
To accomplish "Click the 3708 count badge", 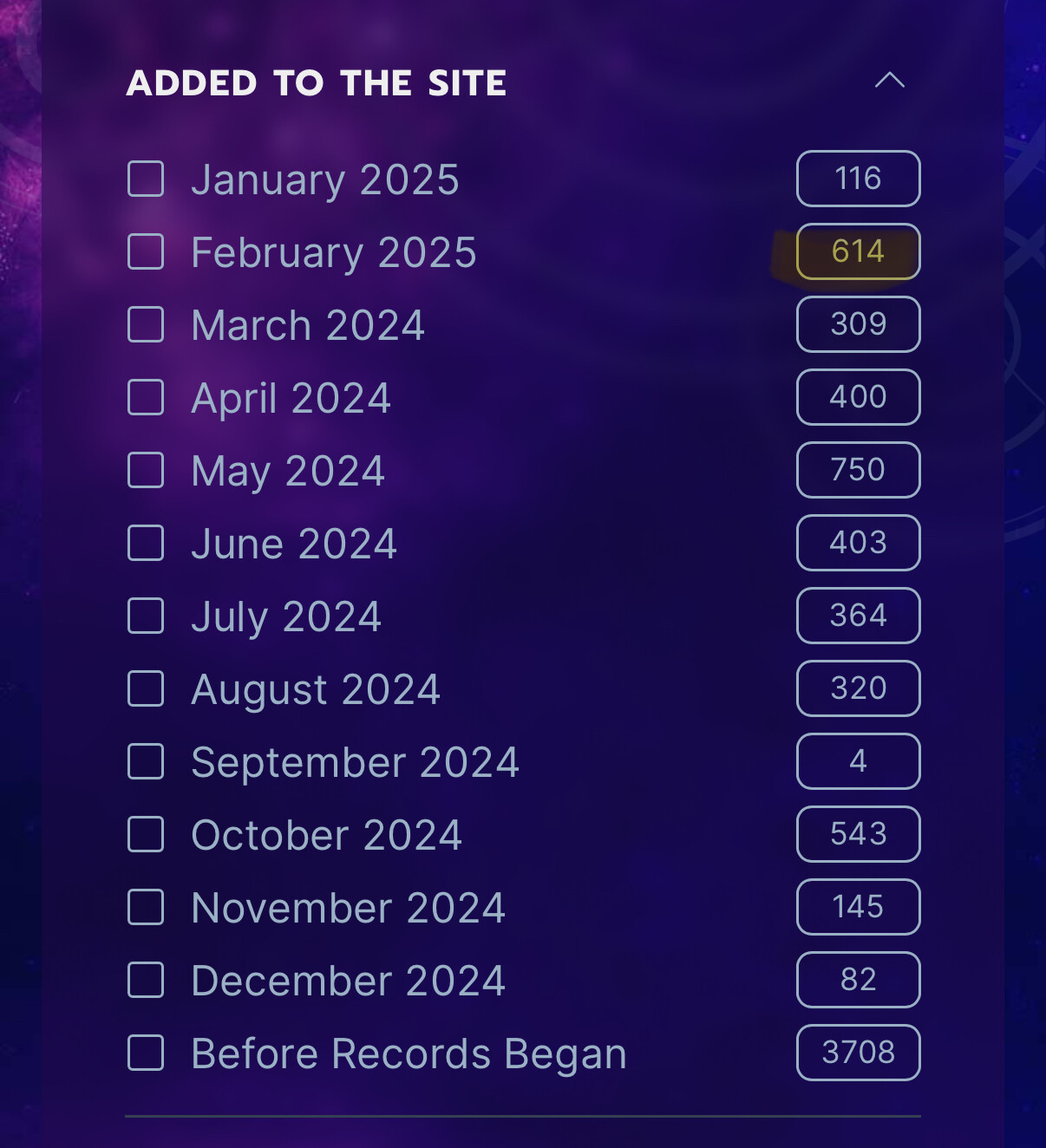I will click(x=858, y=1053).
